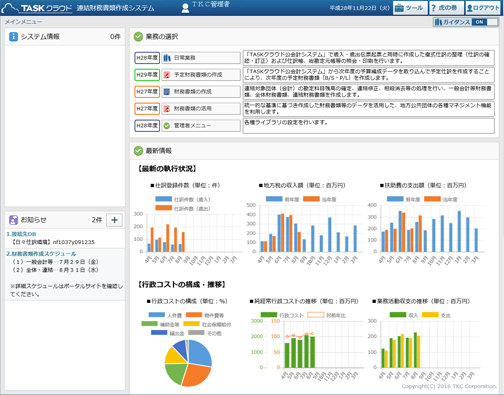The height and width of the screenshot is (395, 504).
Task: Click the ログアウト logout button
Action: (x=483, y=8)
